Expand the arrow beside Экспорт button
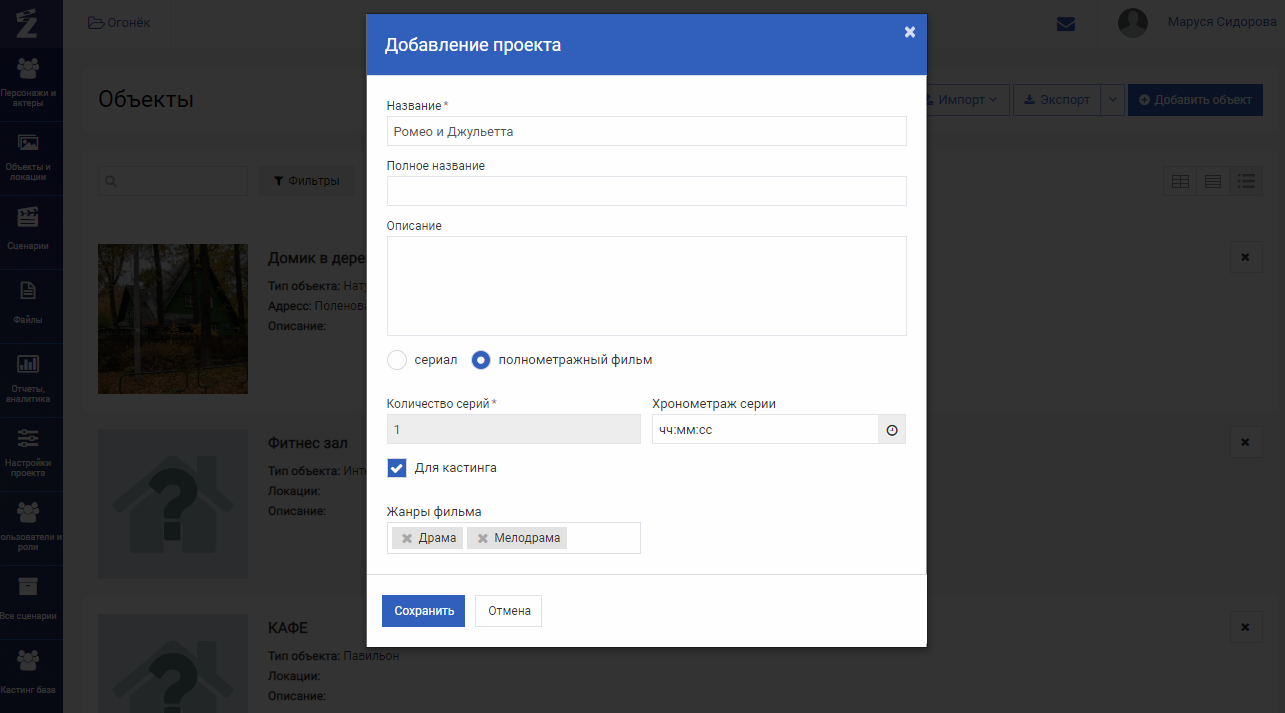Image resolution: width=1285 pixels, height=713 pixels. (x=1113, y=100)
